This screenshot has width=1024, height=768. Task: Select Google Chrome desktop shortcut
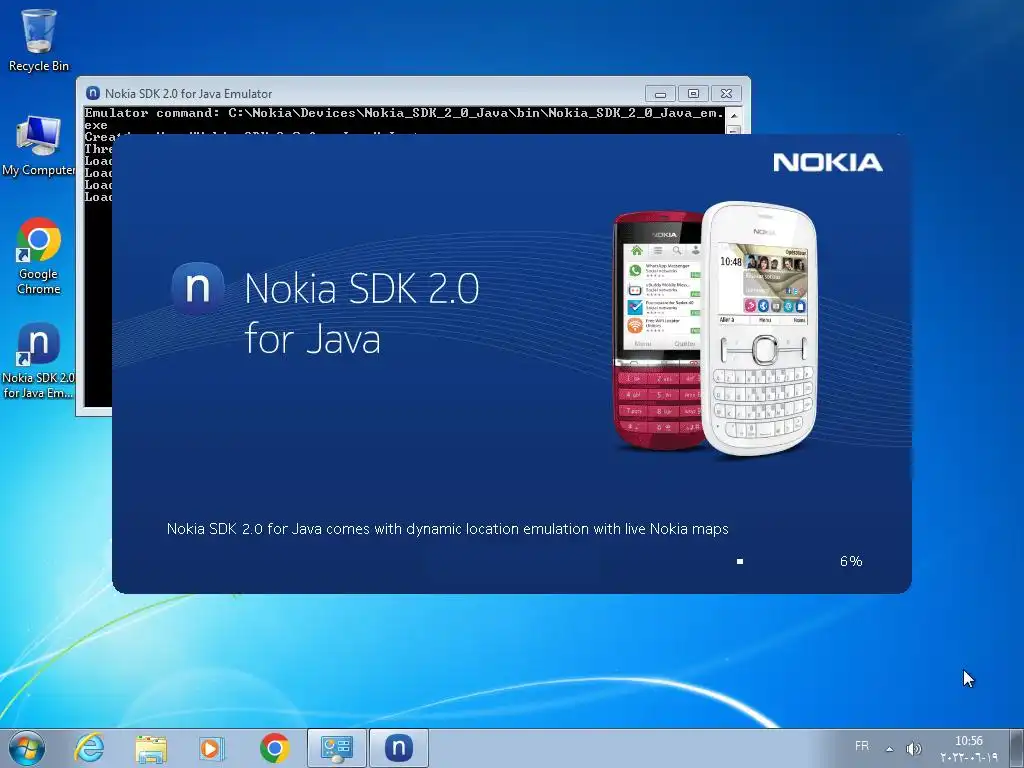coord(39,255)
